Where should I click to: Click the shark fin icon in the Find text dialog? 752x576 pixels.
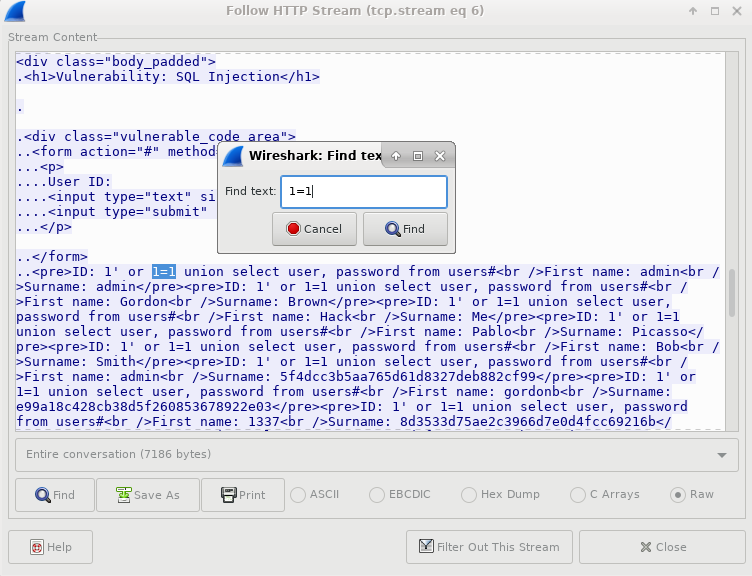pyautogui.click(x=234, y=156)
